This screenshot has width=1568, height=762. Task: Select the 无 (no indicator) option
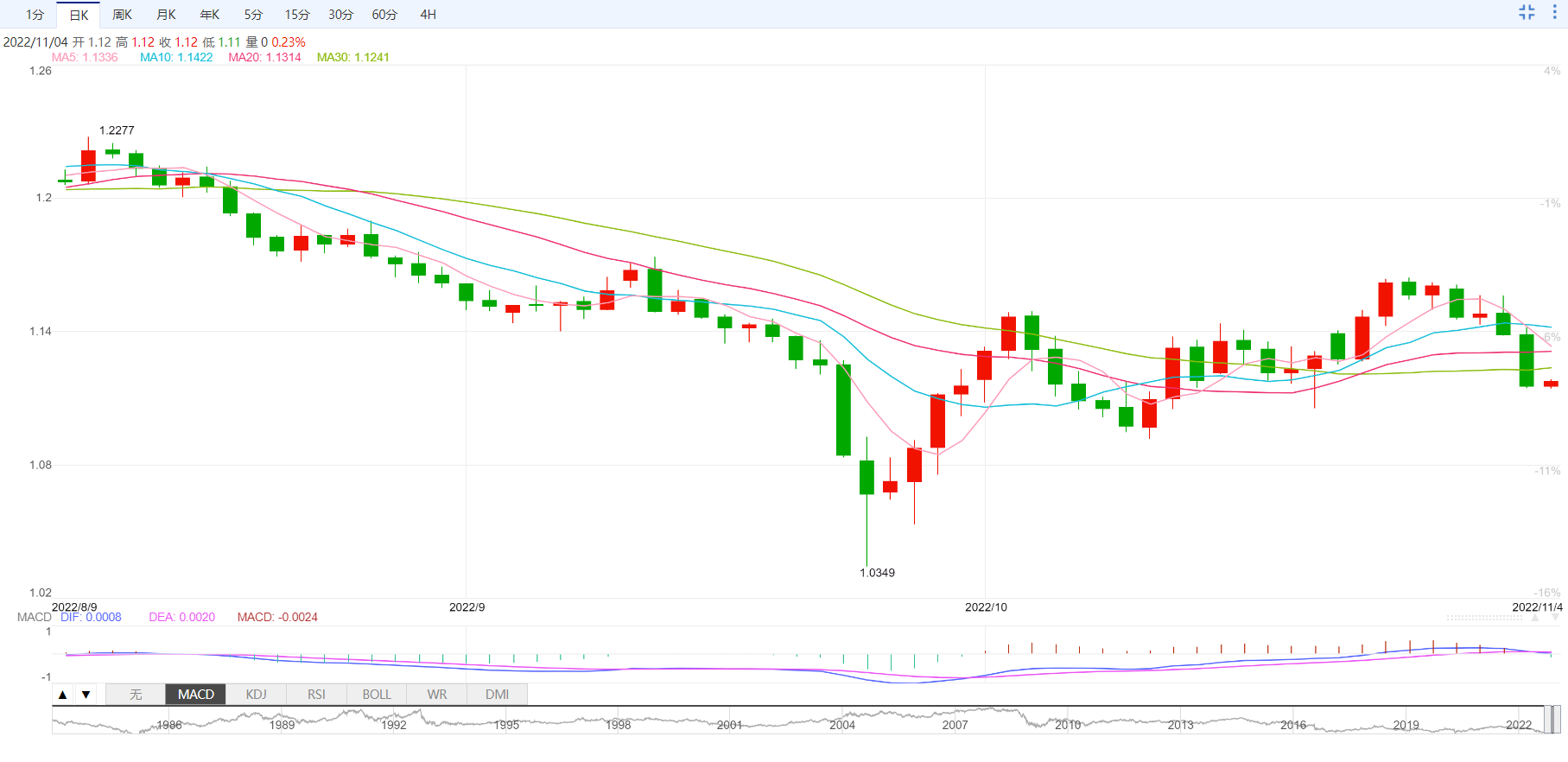pyautogui.click(x=136, y=695)
